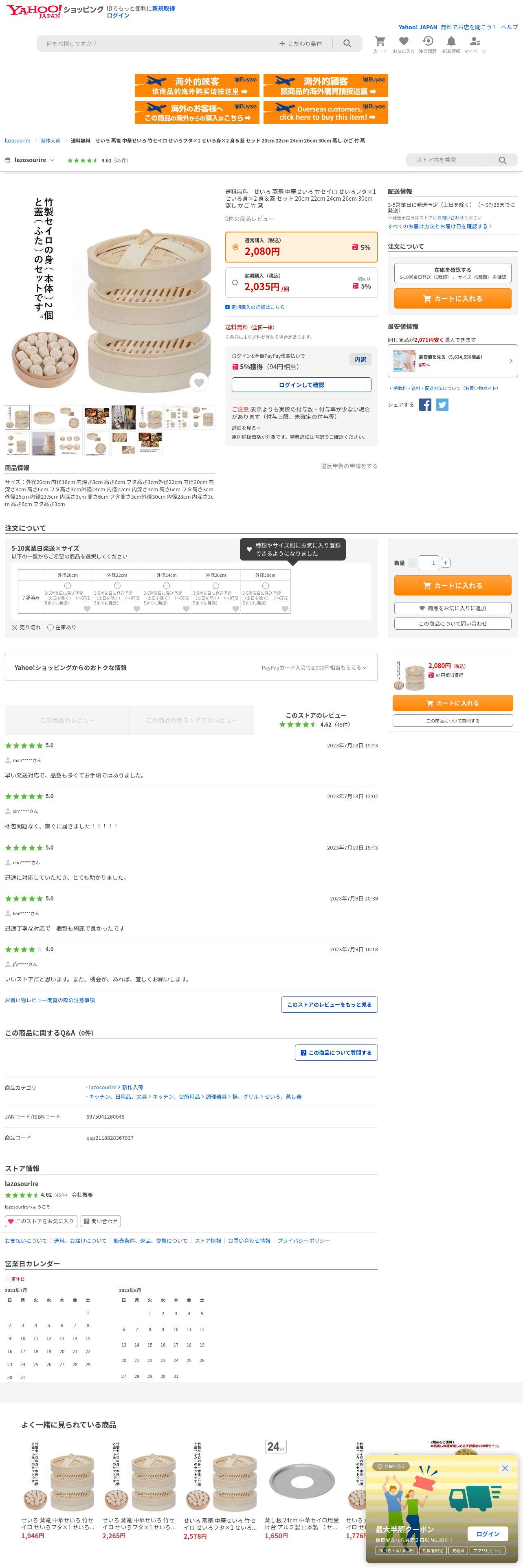Image resolution: width=523 pixels, height=1568 pixels.
Task: Expand こだわり条件 search filter
Action: coord(300,44)
